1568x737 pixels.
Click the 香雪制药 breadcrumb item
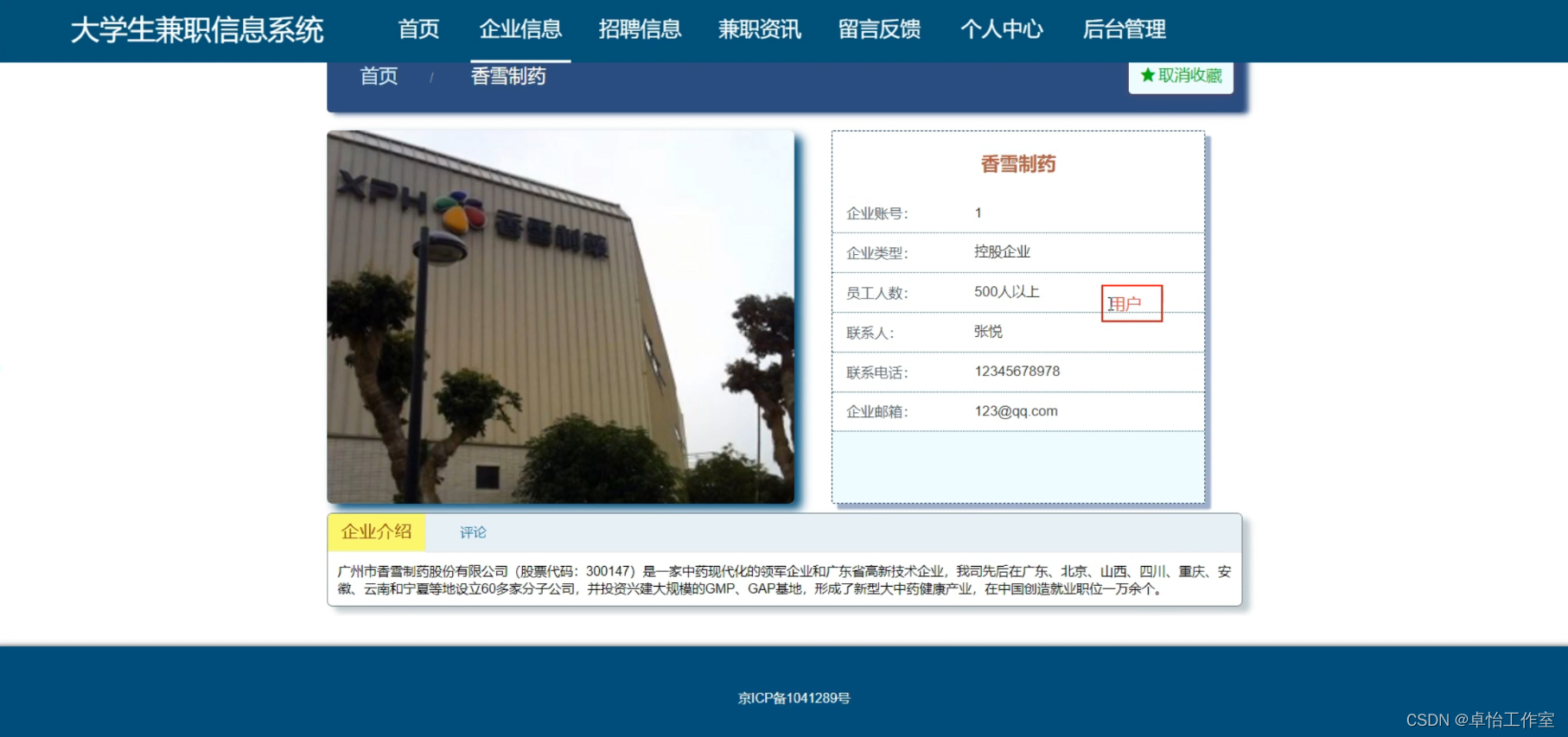pyautogui.click(x=508, y=76)
